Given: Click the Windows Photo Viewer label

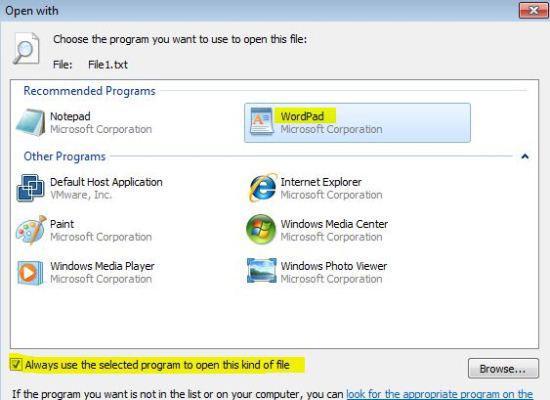Looking at the screenshot, I should 334,266.
